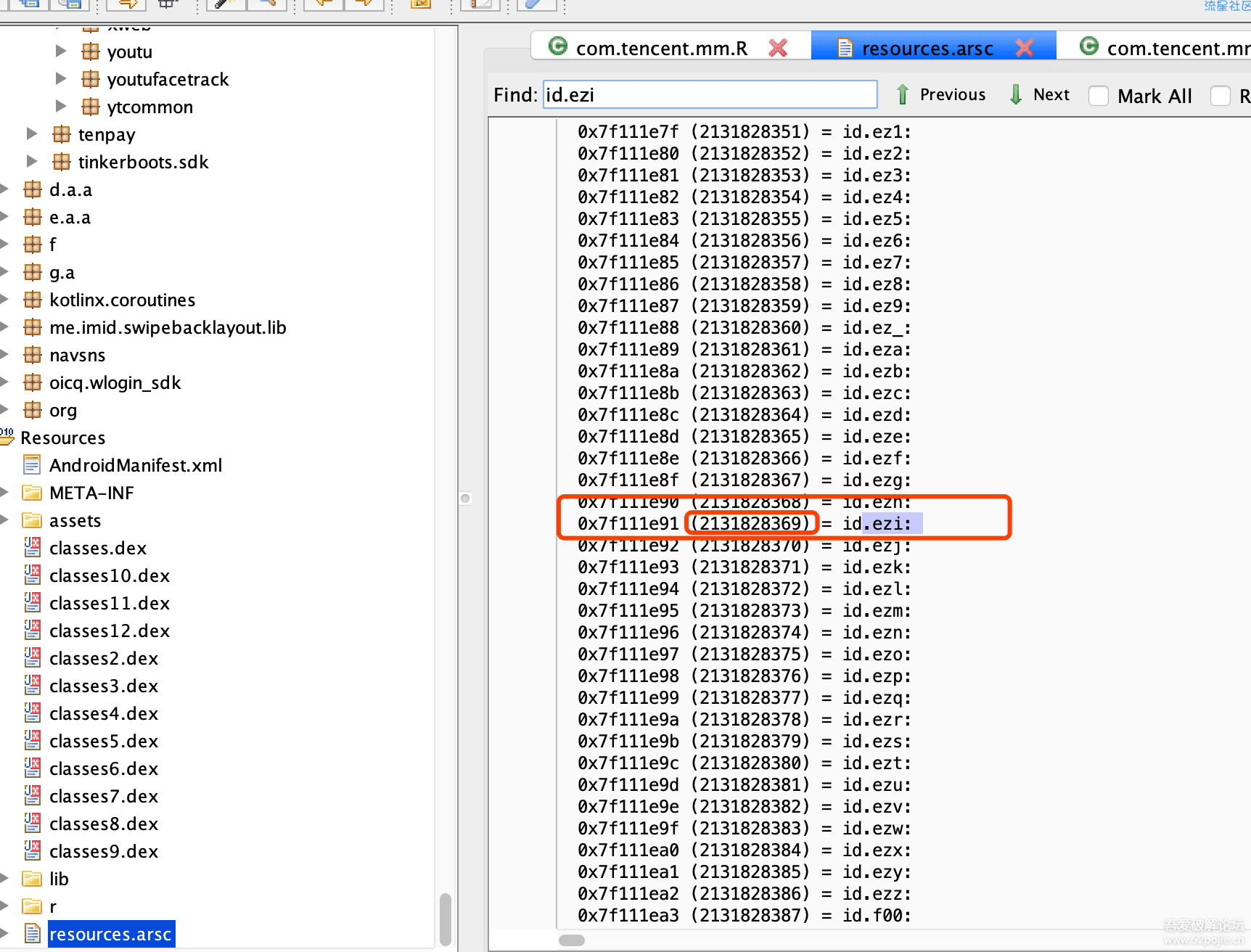Click the line with id.ez_:
The width and height of the screenshot is (1251, 952).
click(745, 327)
